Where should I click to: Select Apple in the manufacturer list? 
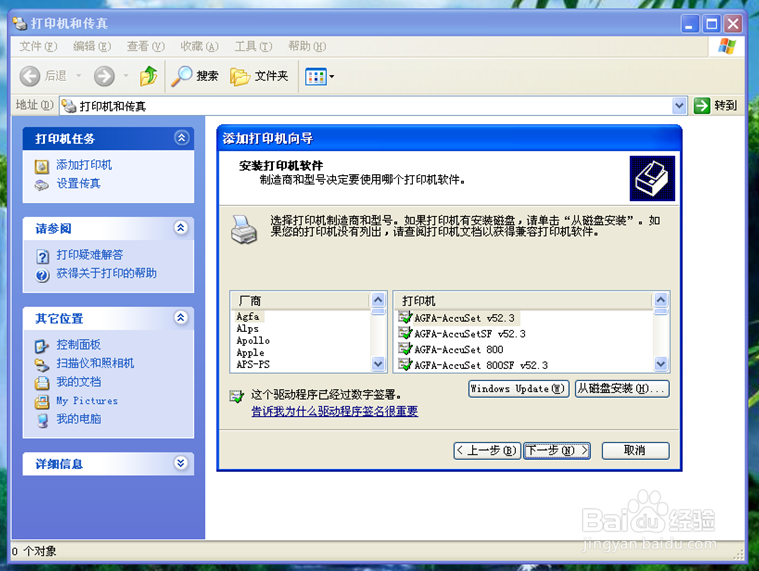pos(250,353)
